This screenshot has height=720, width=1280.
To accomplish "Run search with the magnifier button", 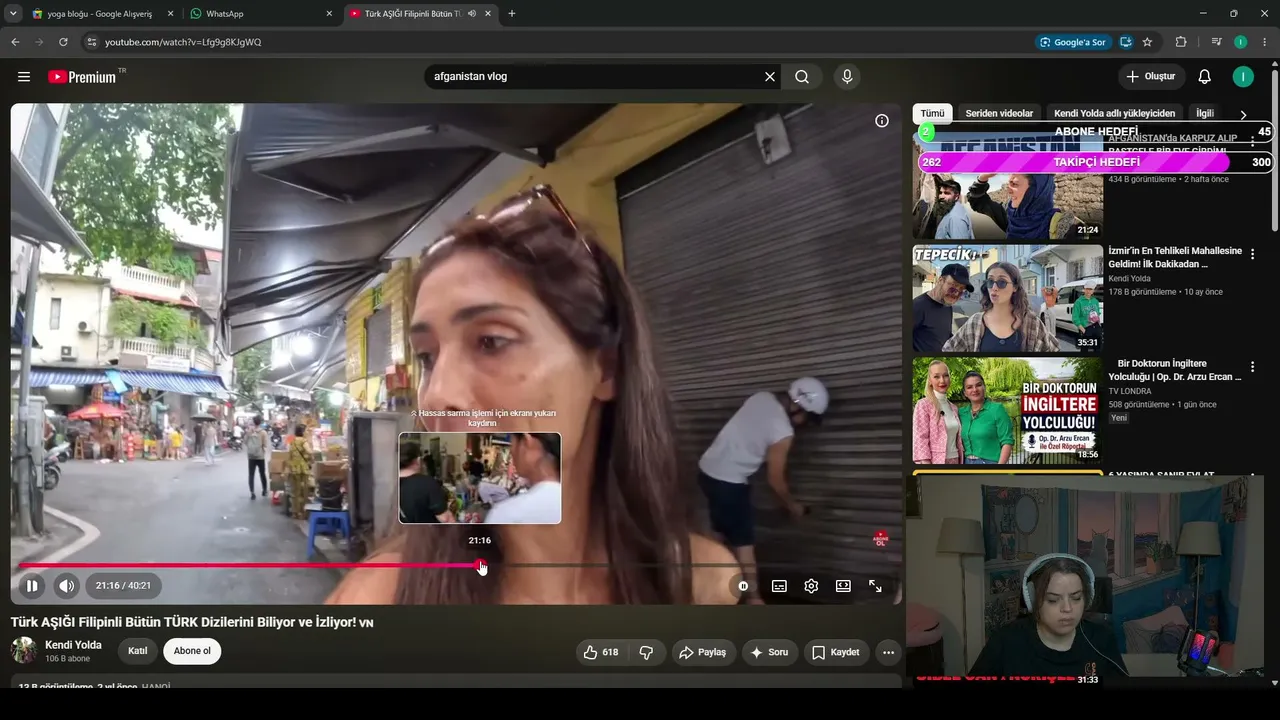I will click(x=802, y=77).
